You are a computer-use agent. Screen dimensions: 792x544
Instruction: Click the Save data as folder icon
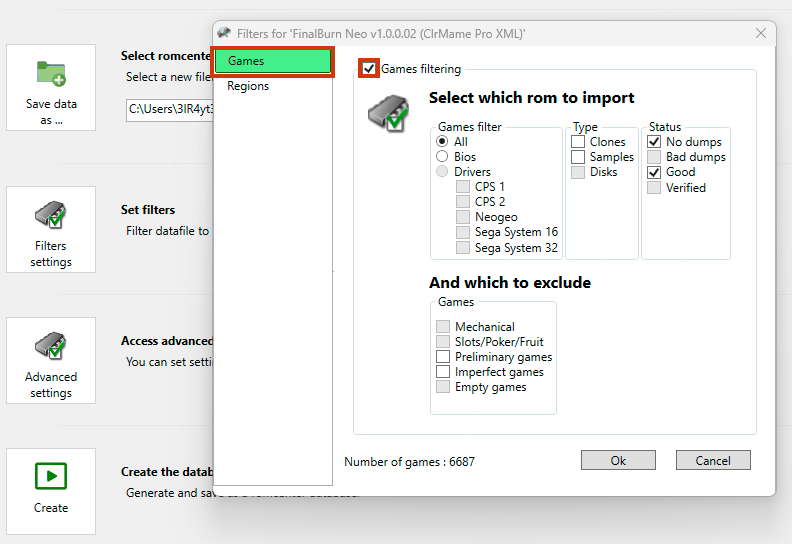click(x=51, y=74)
